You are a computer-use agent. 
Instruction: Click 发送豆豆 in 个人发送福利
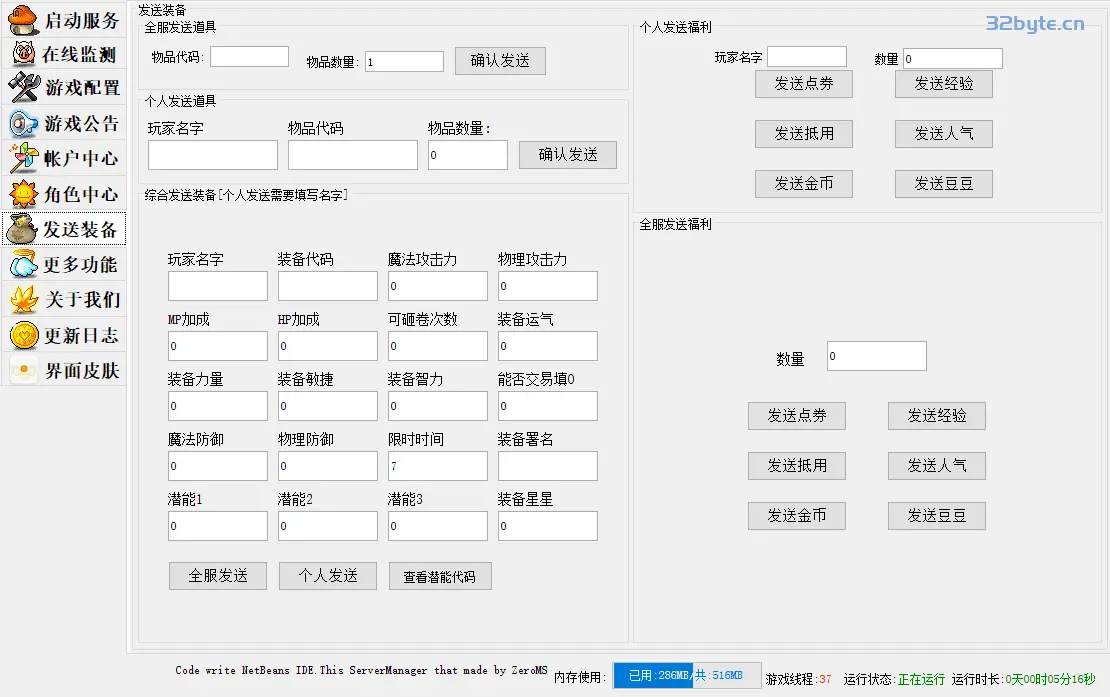[944, 184]
